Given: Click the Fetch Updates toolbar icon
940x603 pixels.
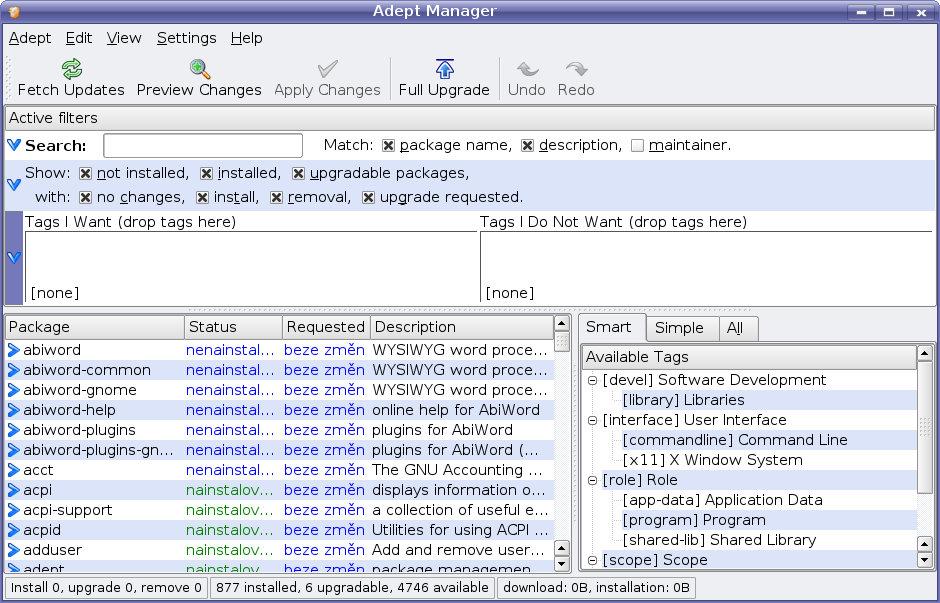Looking at the screenshot, I should tap(72, 69).
